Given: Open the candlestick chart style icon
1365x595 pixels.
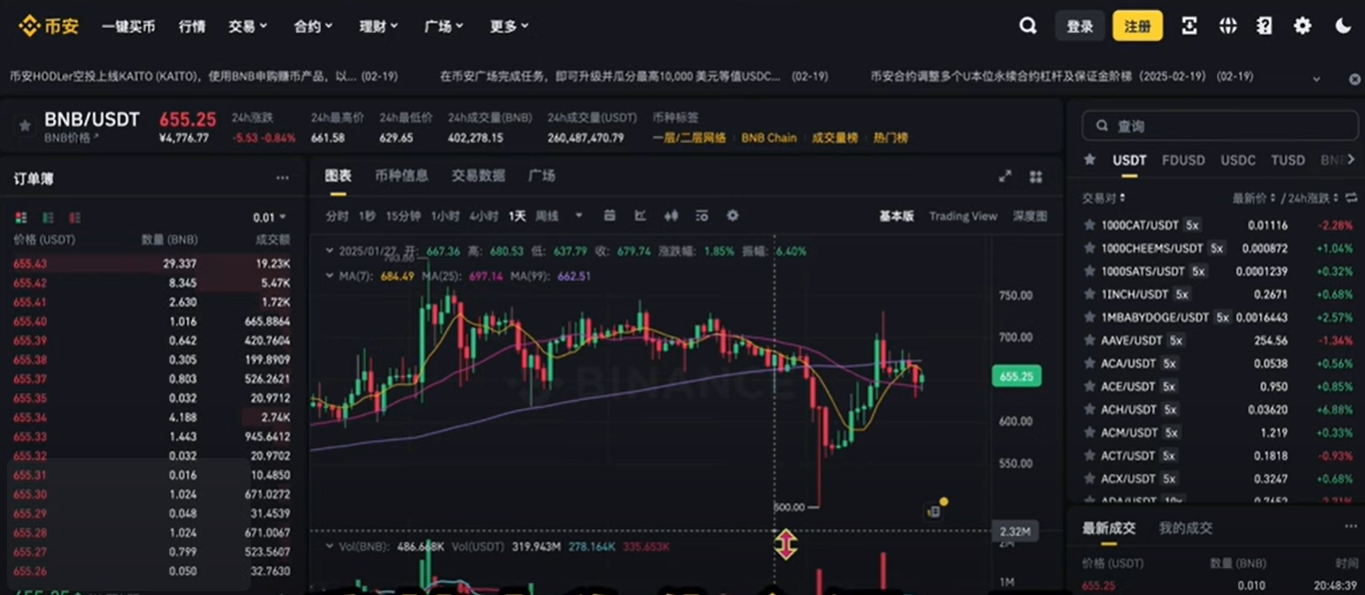Looking at the screenshot, I should click(671, 216).
